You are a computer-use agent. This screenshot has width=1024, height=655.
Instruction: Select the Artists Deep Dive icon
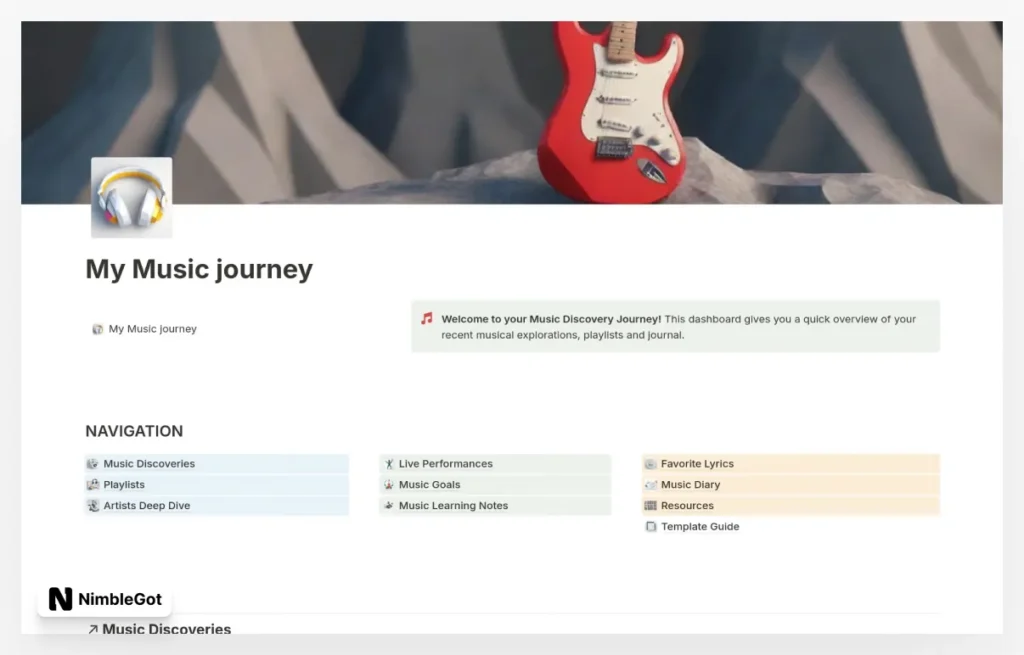coord(93,505)
